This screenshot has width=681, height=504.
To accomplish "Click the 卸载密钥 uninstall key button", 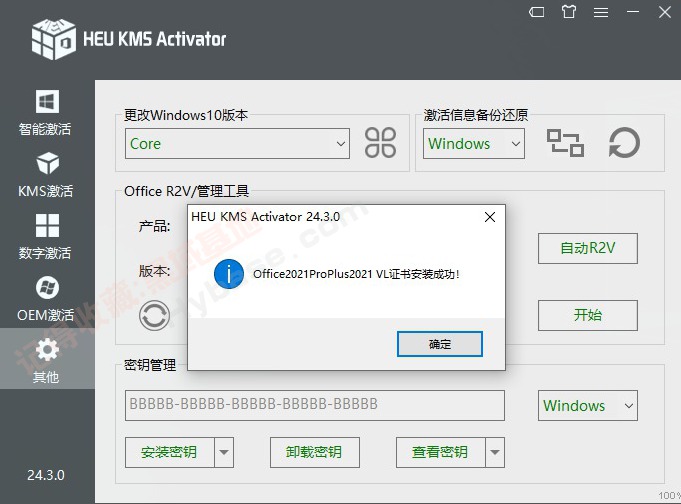I will point(314,452).
